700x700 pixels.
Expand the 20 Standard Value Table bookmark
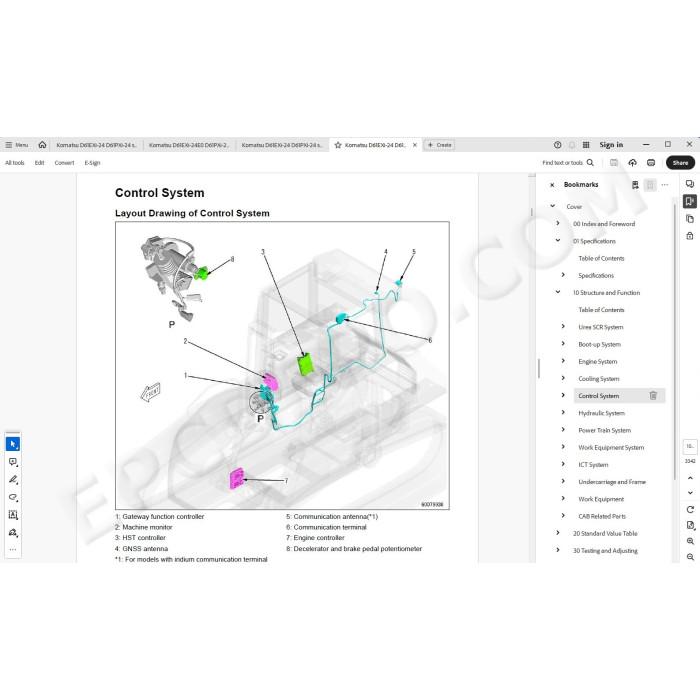coord(558,533)
